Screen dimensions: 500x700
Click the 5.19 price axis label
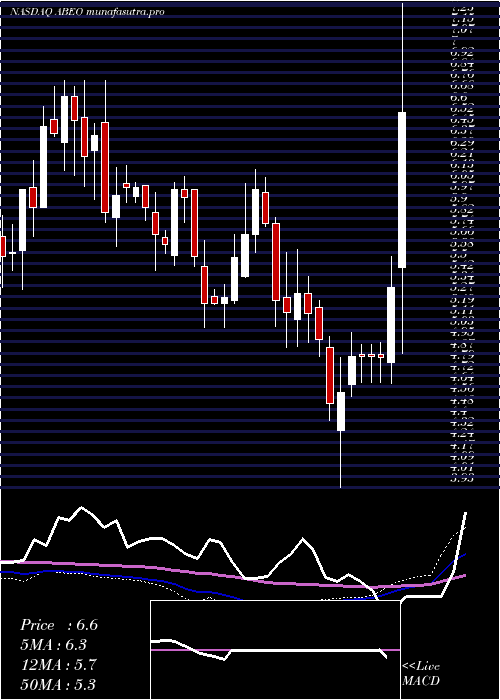pos(462,300)
